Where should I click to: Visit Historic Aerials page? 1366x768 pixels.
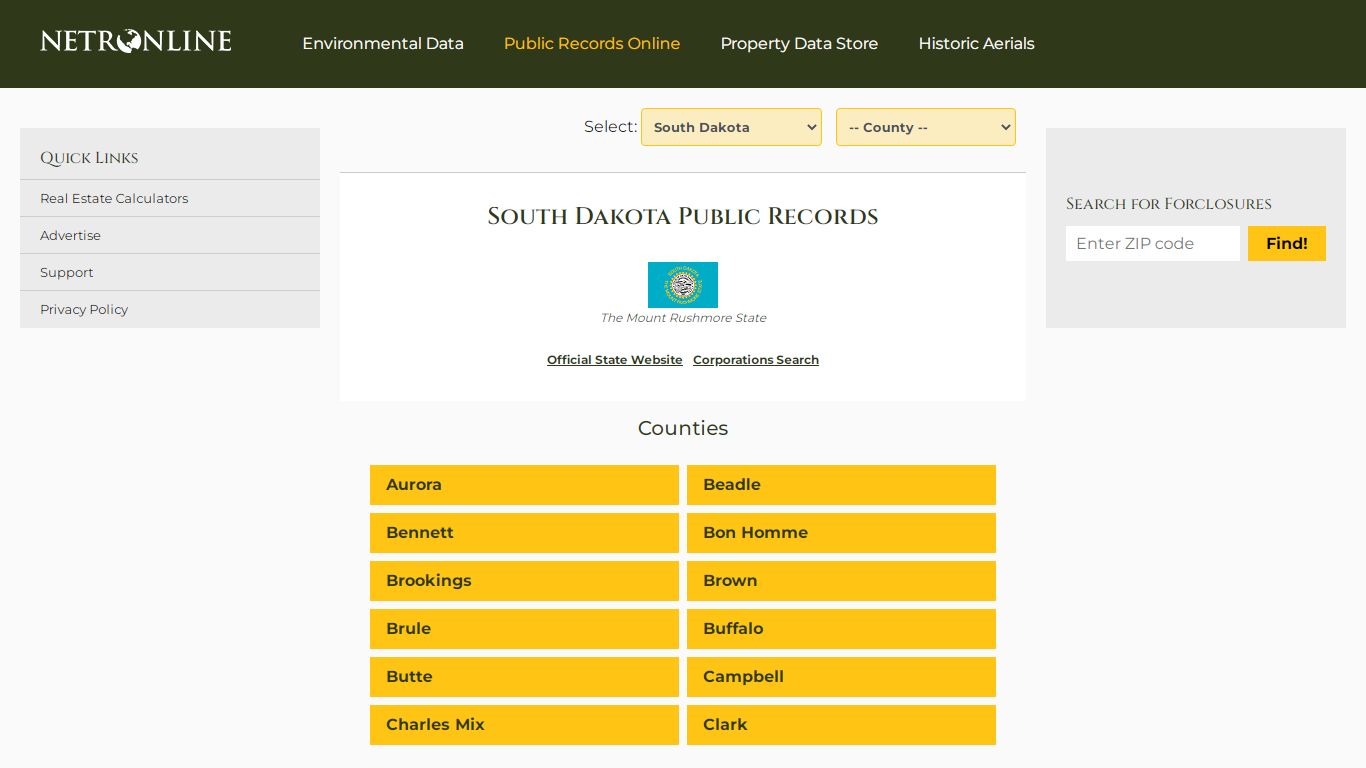tap(976, 43)
